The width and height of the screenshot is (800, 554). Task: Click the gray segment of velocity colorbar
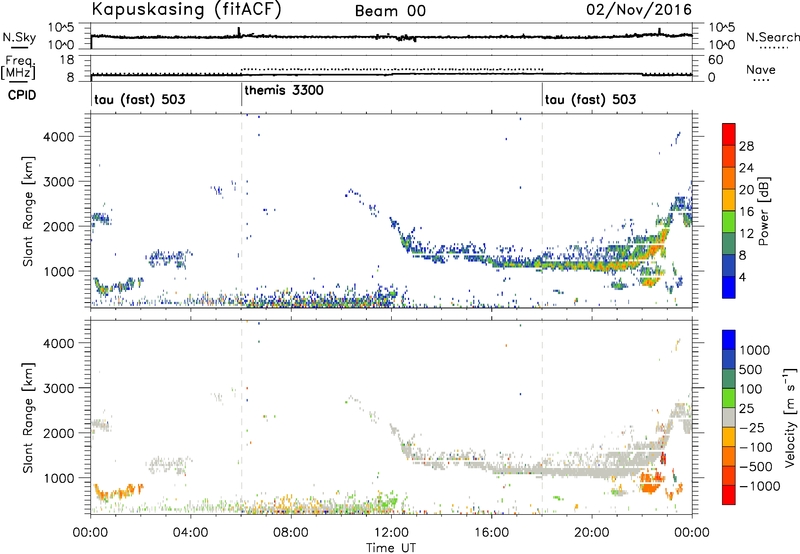click(729, 418)
